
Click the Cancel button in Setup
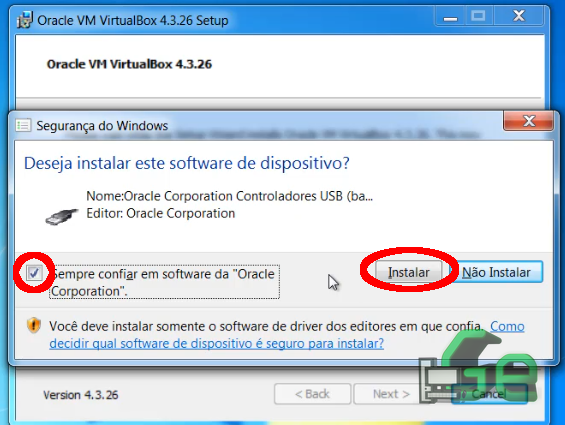pos(489,394)
